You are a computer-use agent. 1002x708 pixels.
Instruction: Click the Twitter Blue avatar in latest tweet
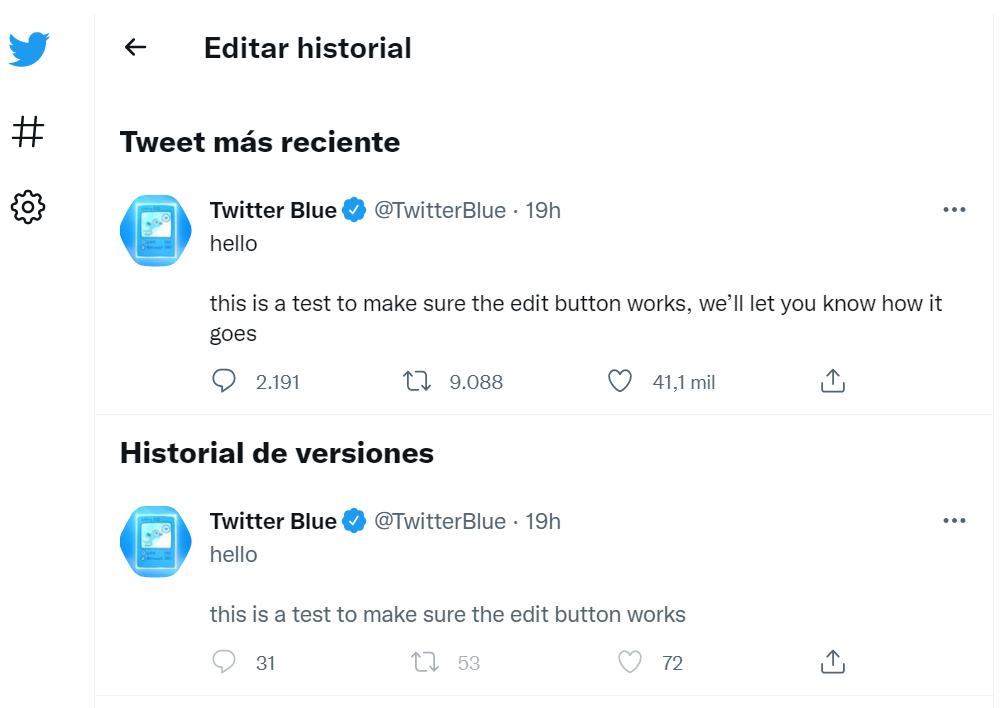(x=155, y=231)
